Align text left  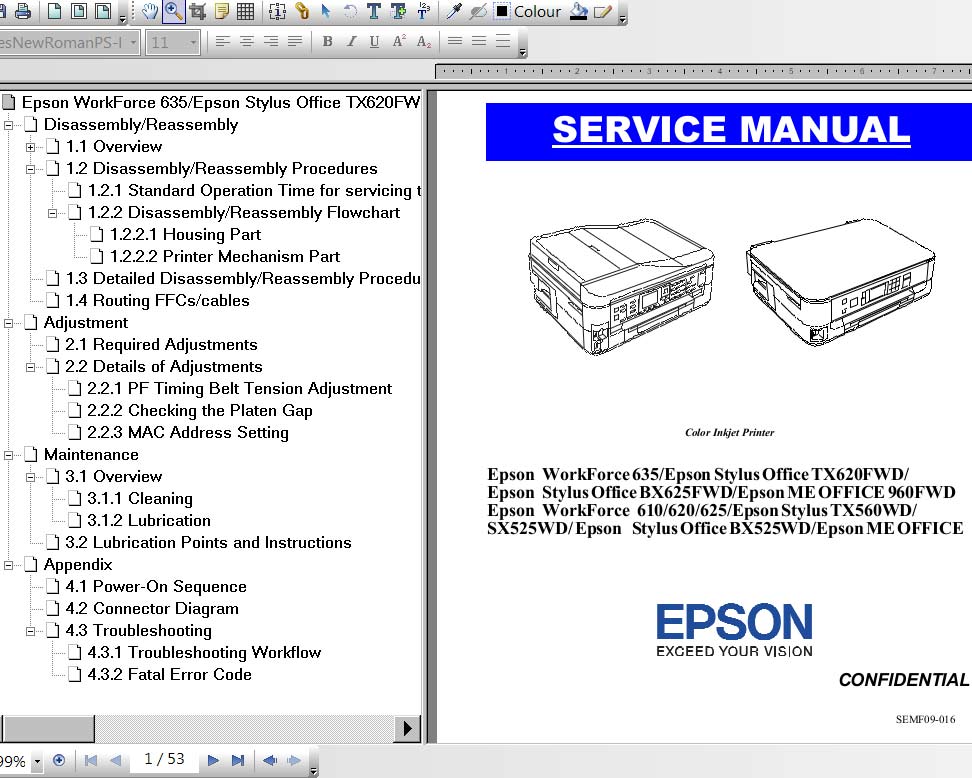click(223, 42)
